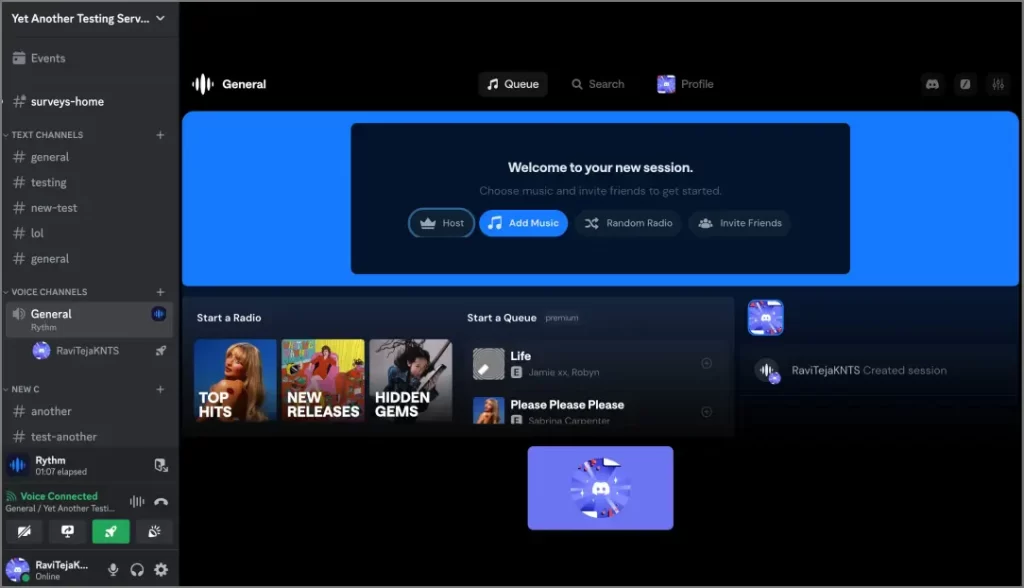Open the soundboard
Viewport: 1024px width, 588px height.
154,532
